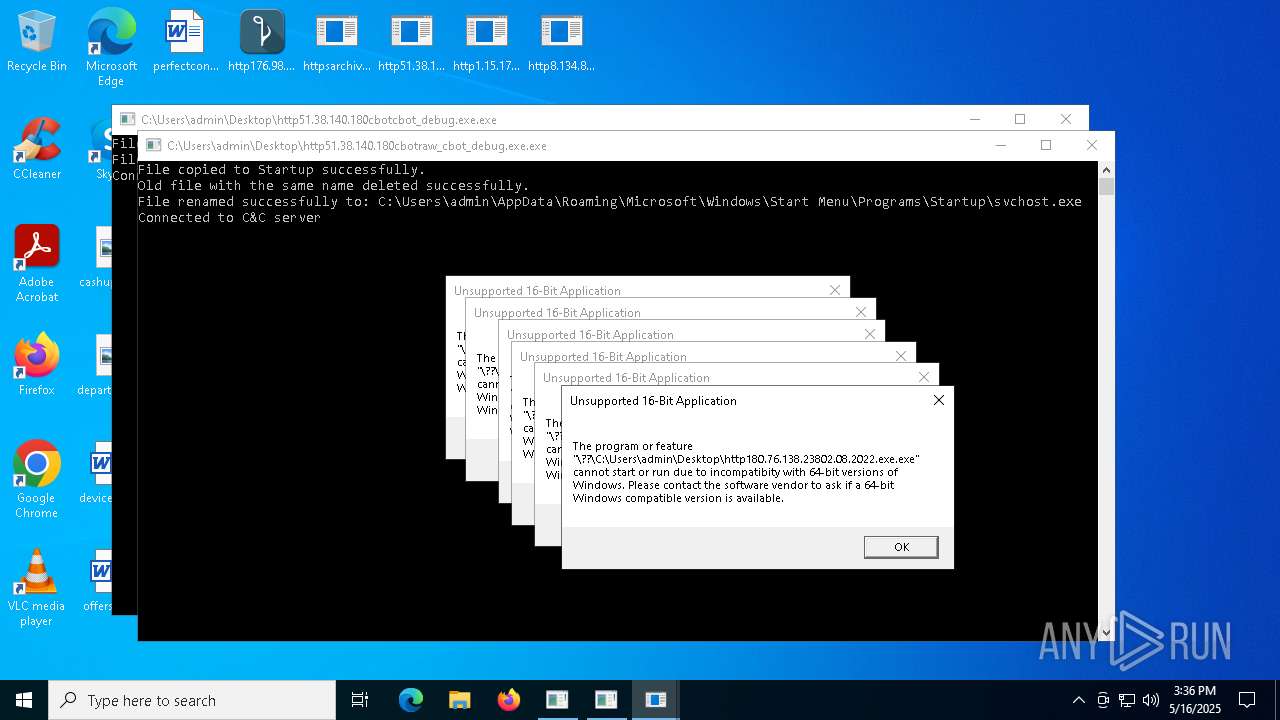Click the front dialog's title bar text
Image resolution: width=1280 pixels, height=720 pixels.
(653, 400)
